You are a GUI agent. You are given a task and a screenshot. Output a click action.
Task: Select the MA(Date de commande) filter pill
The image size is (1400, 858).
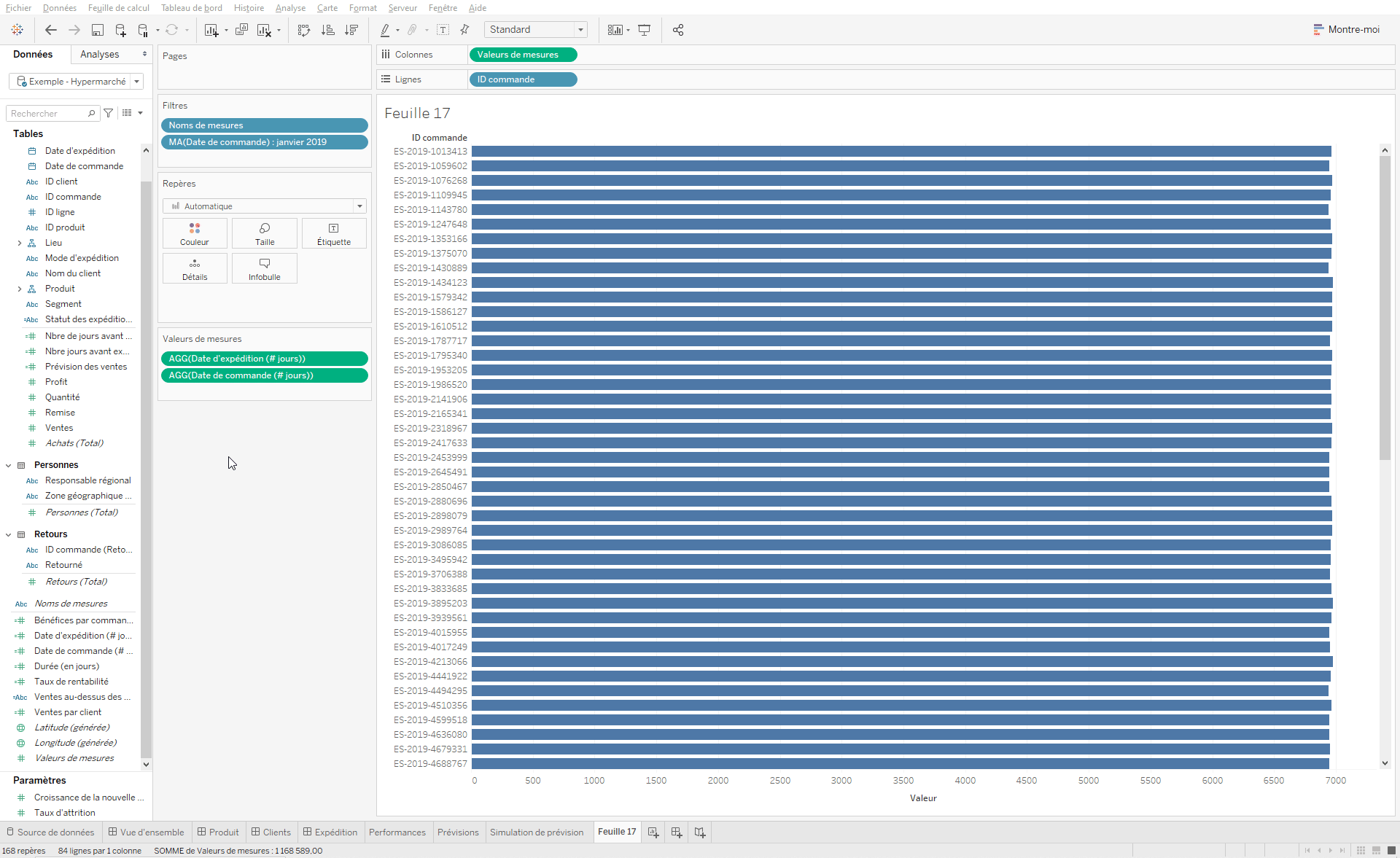pyautogui.click(x=265, y=142)
